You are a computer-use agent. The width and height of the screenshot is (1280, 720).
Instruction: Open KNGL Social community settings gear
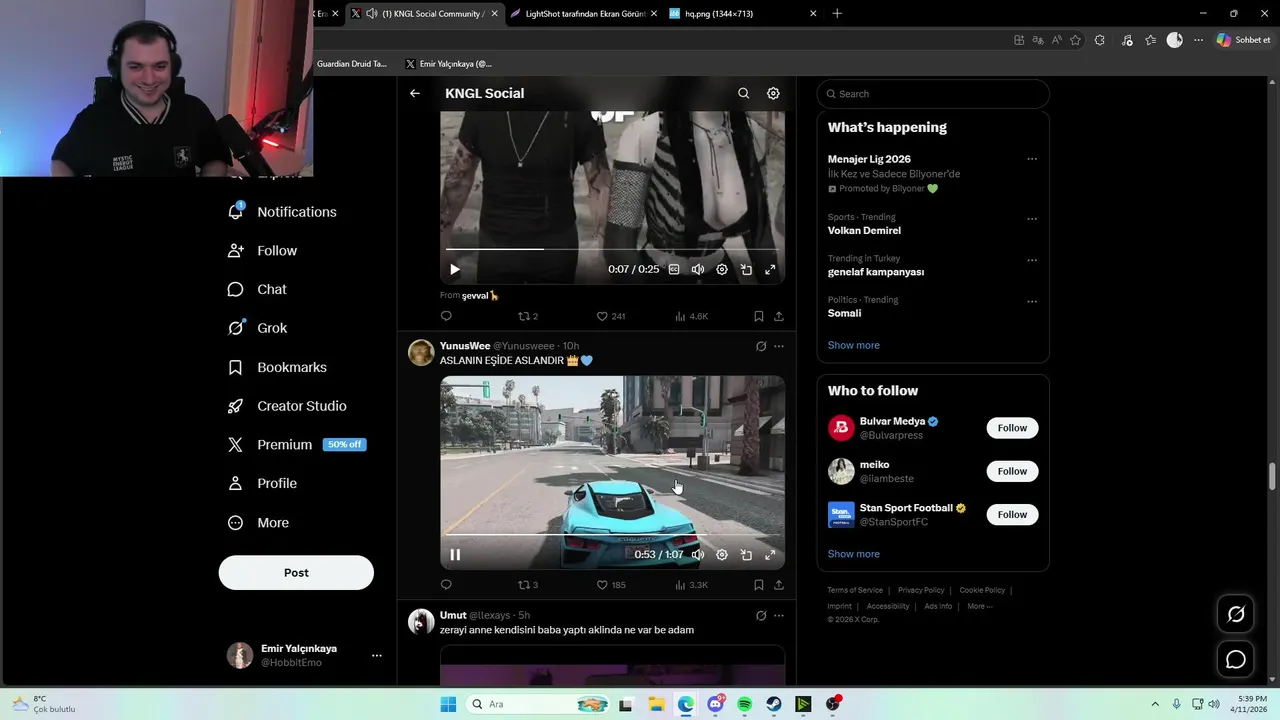coord(773,93)
